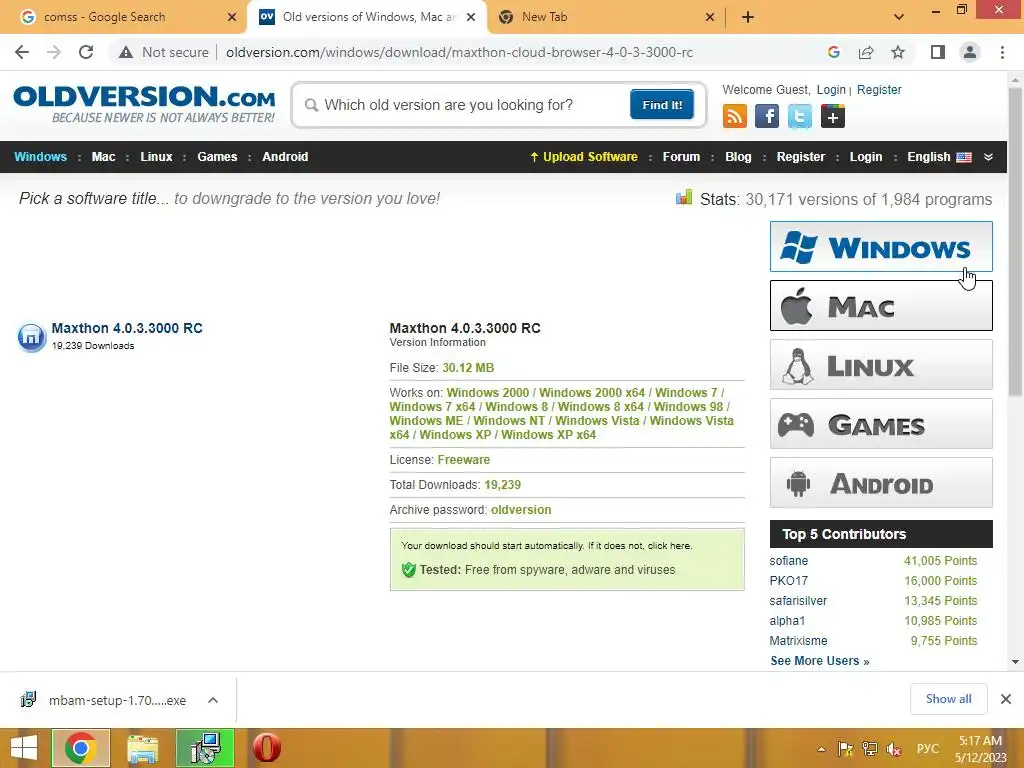
Task: Click the Action Center flag tray icon
Action: point(845,749)
